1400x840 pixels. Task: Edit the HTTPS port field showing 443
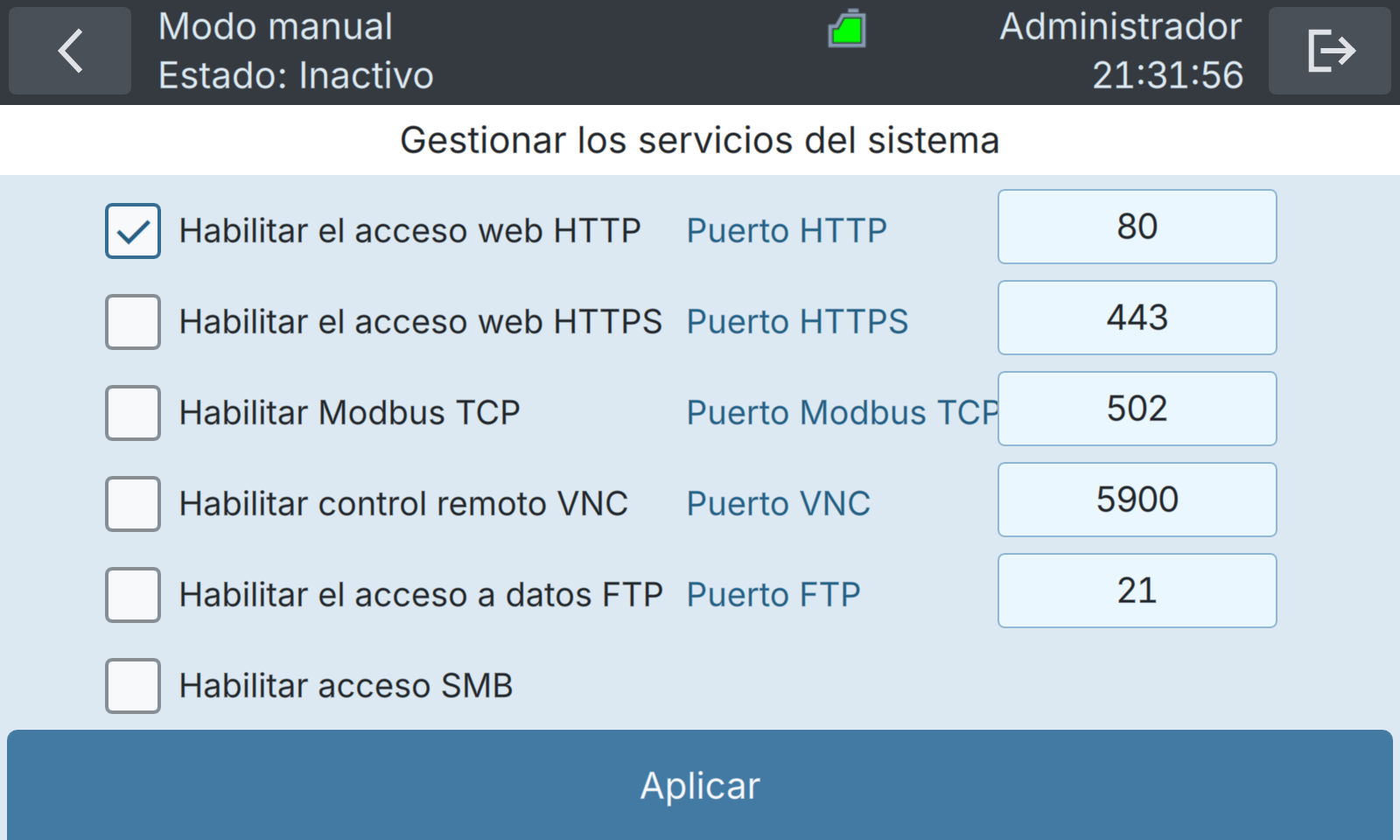[x=1137, y=318]
